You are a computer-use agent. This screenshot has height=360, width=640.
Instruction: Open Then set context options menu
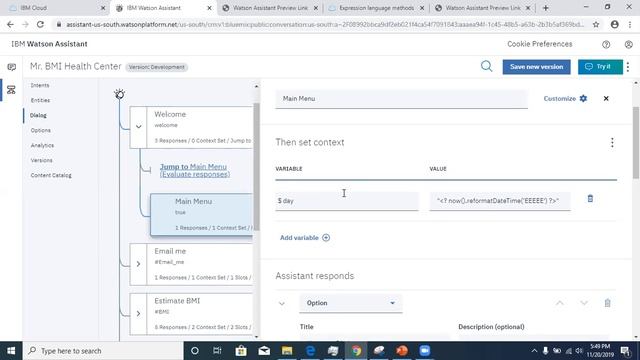tap(612, 142)
